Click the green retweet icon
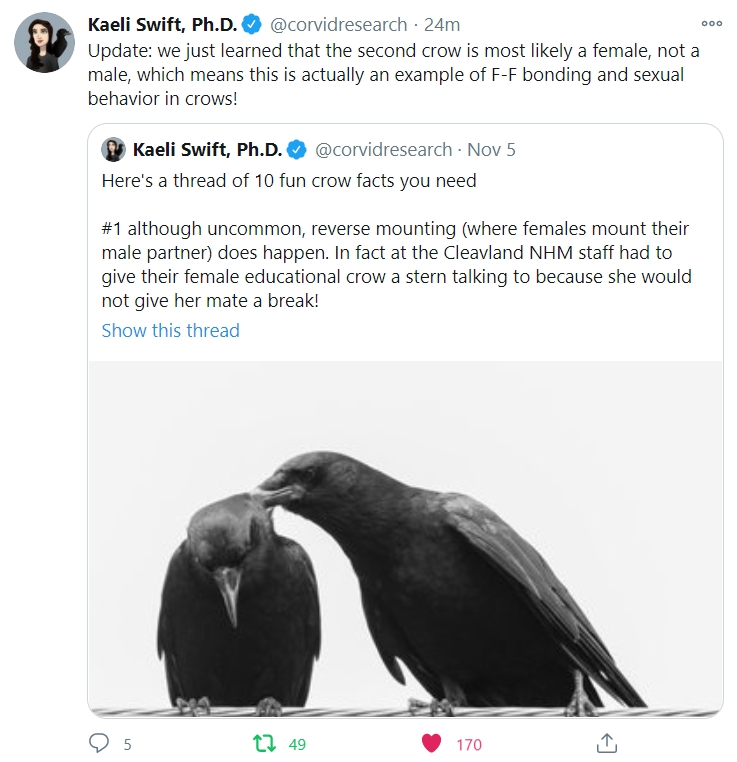The height and width of the screenshot is (762, 737). tap(265, 743)
